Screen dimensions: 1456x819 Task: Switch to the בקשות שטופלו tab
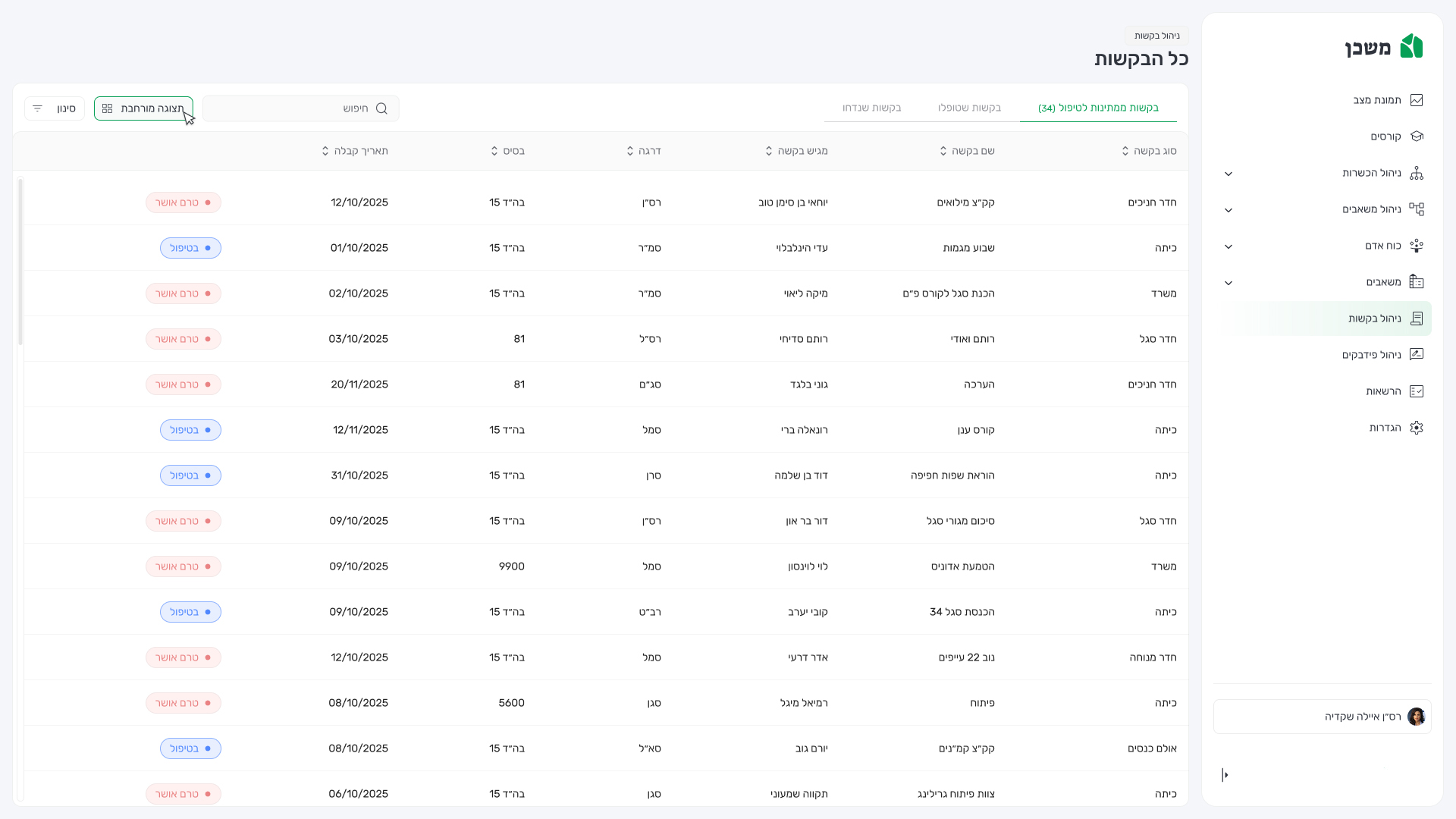click(969, 108)
